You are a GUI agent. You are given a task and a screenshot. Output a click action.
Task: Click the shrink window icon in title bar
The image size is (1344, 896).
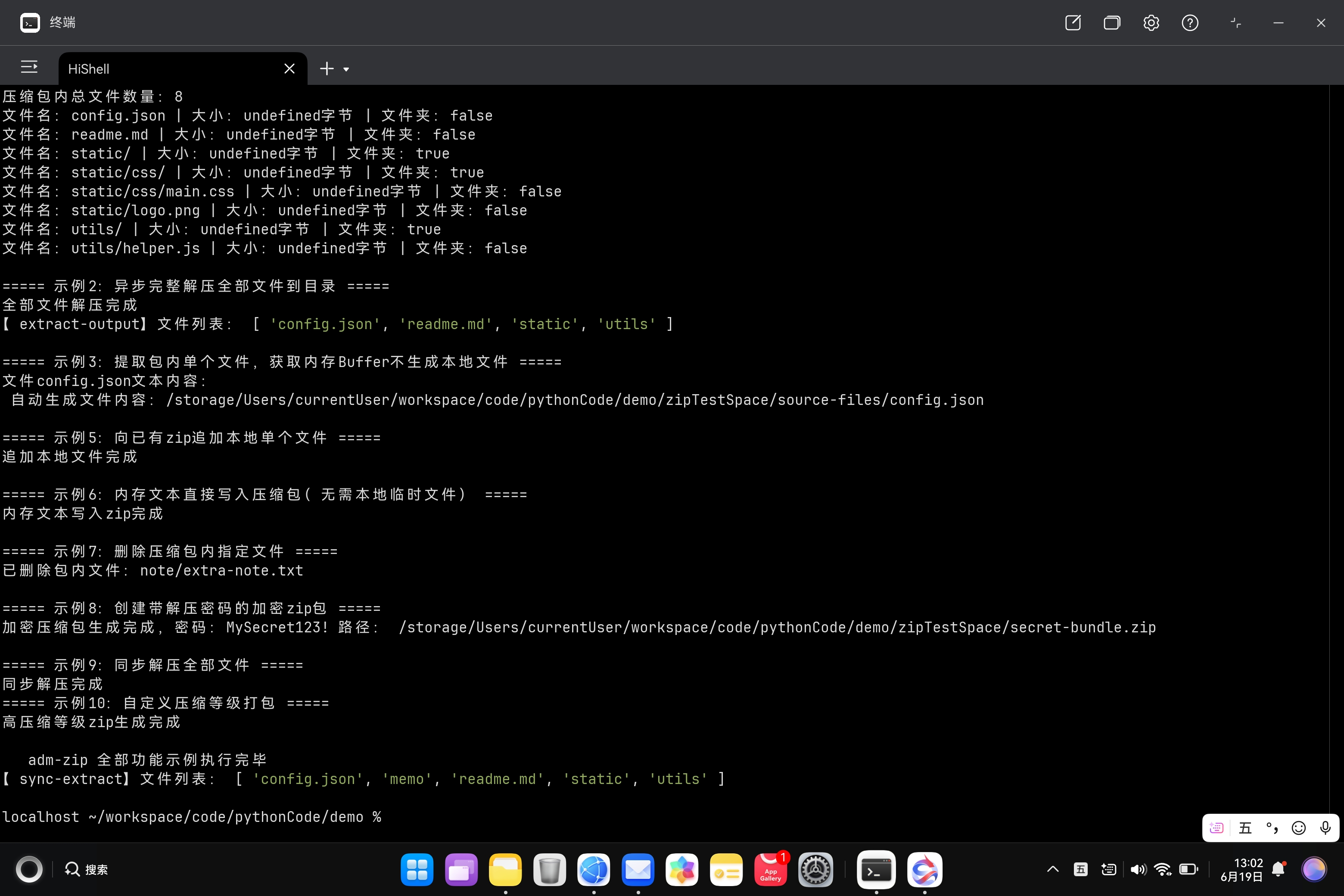pyautogui.click(x=1235, y=23)
